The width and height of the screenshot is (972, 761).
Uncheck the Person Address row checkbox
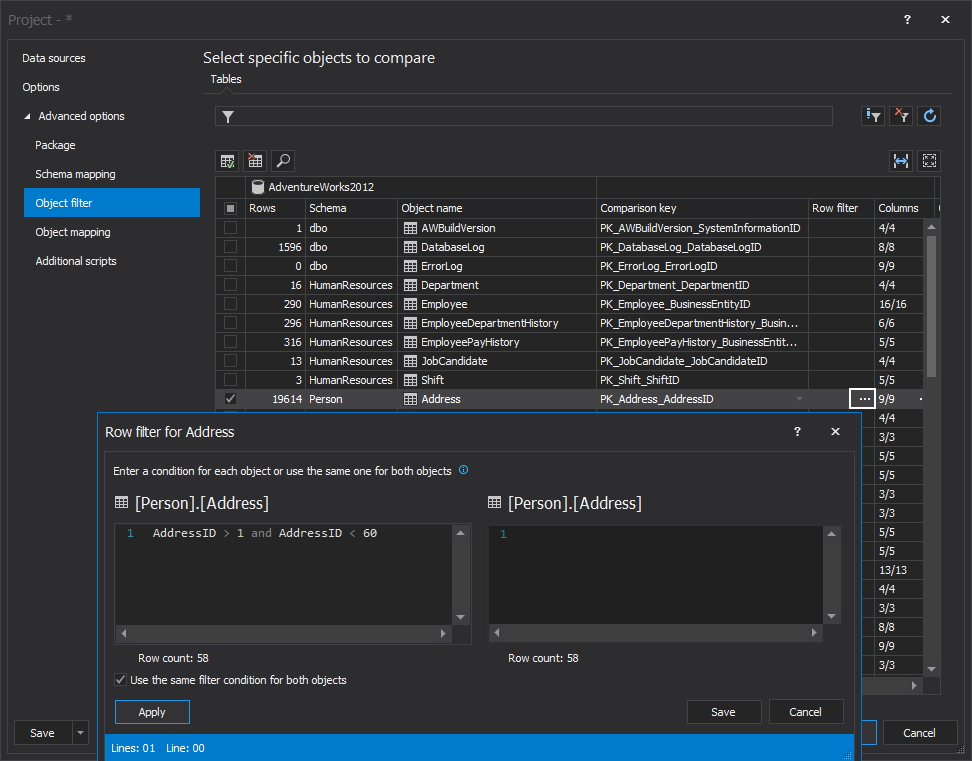(231, 399)
